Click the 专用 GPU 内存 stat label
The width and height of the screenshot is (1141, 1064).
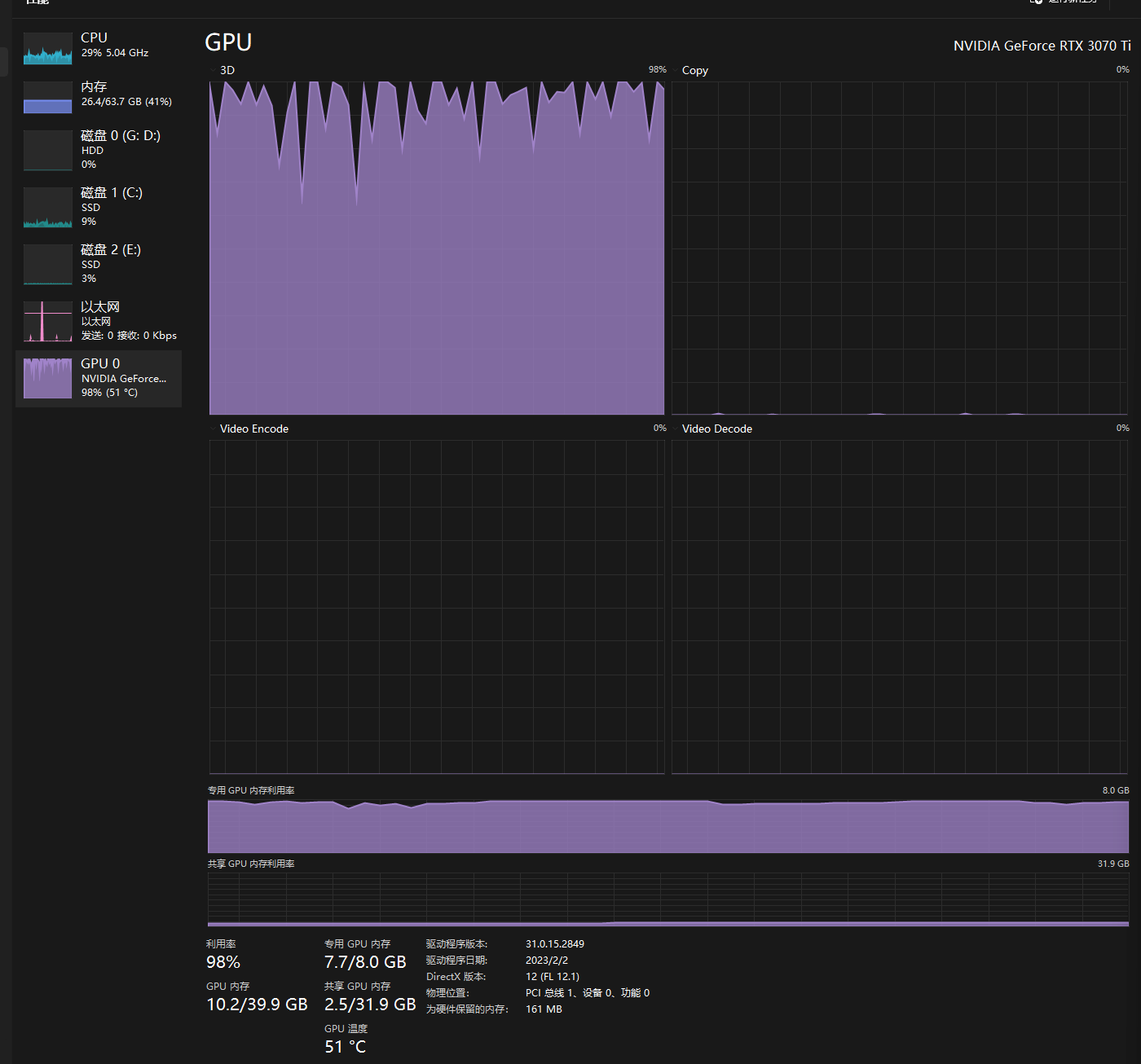[x=357, y=944]
